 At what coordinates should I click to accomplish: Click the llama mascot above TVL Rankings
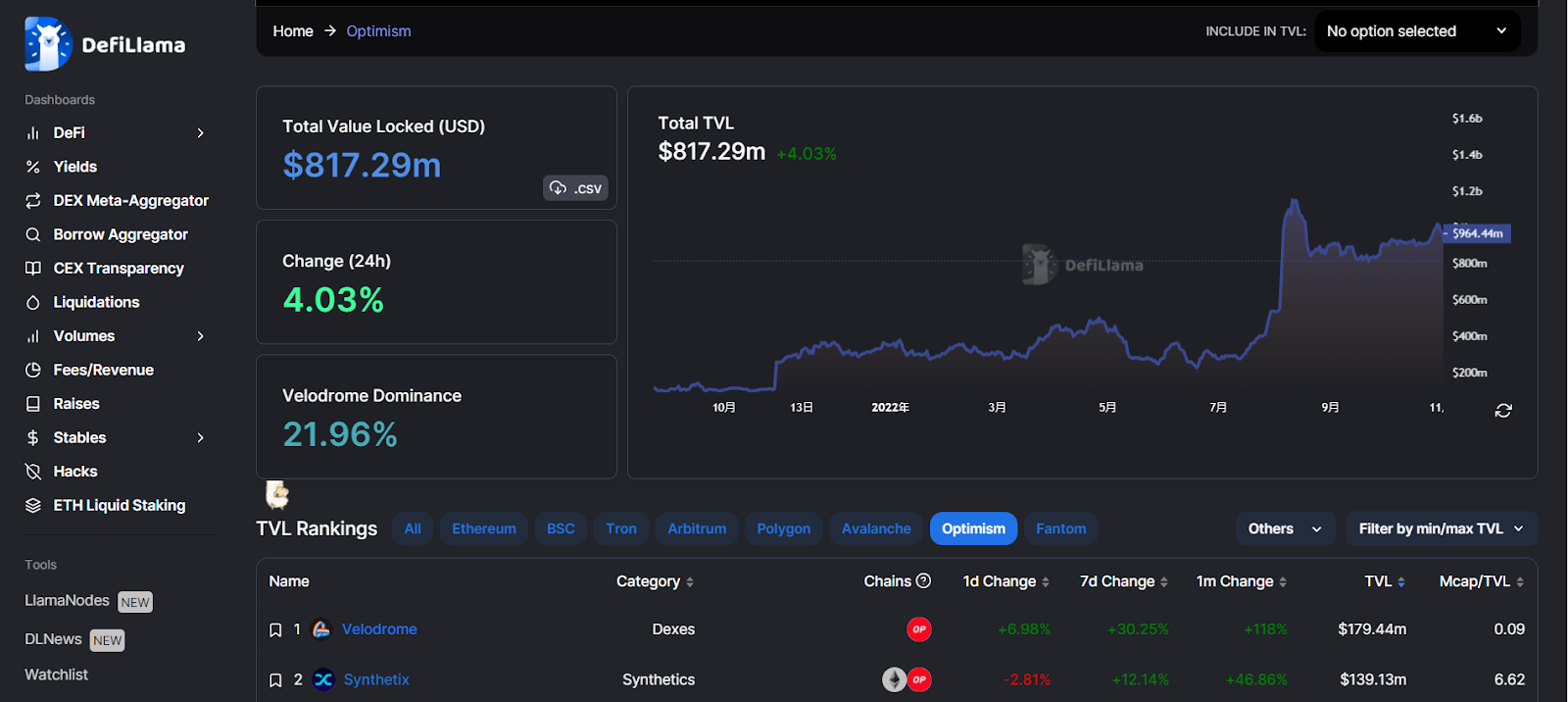[x=277, y=494]
